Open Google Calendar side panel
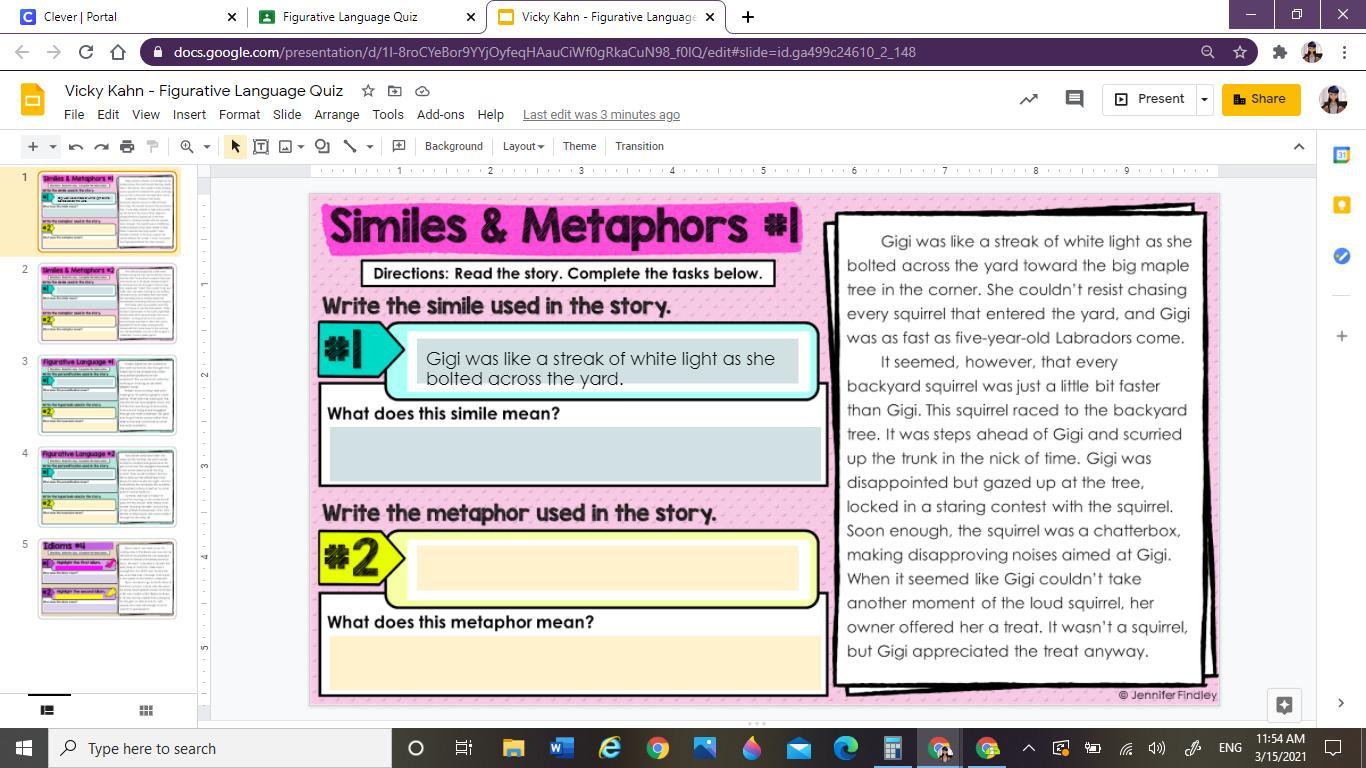The height and width of the screenshot is (768, 1366). coord(1342,155)
